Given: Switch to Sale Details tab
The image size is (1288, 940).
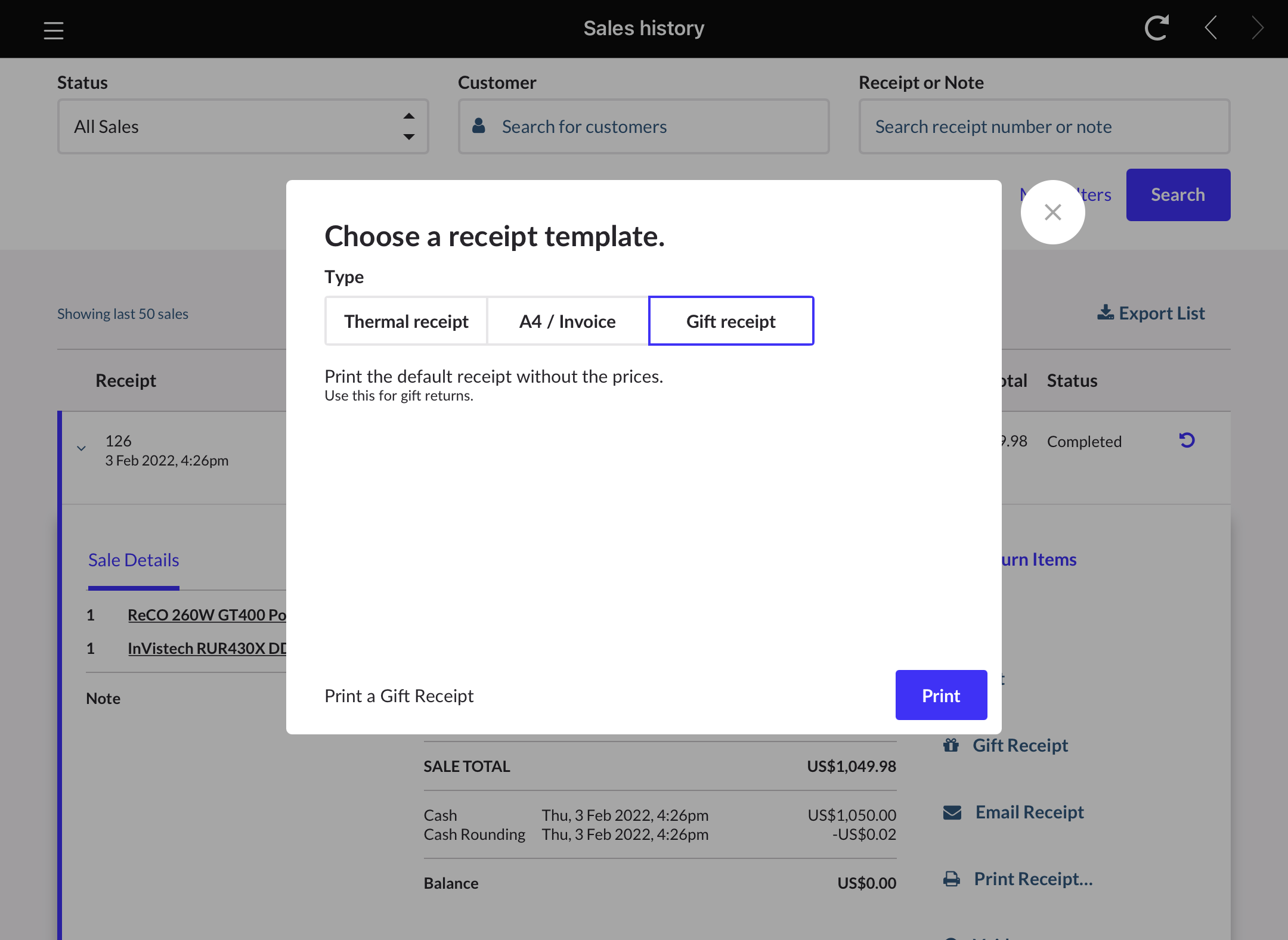Looking at the screenshot, I should (x=134, y=560).
